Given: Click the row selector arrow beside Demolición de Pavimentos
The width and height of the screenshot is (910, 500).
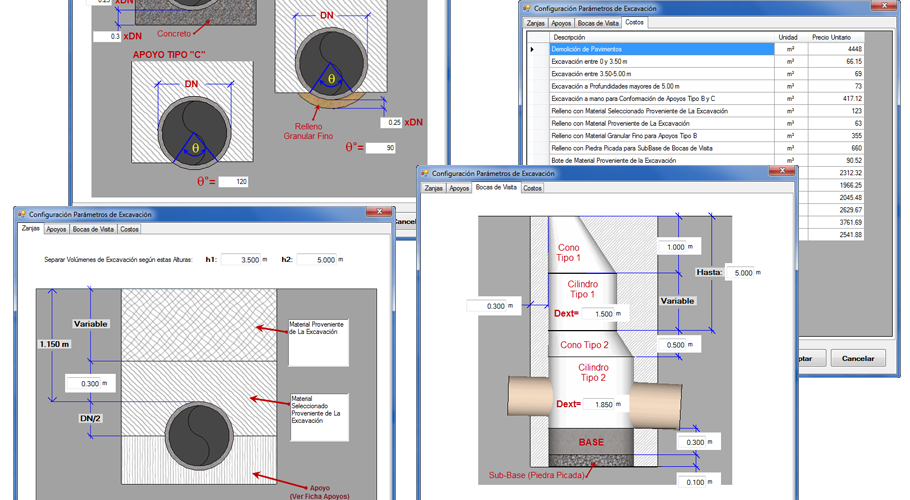Looking at the screenshot, I should [532, 49].
